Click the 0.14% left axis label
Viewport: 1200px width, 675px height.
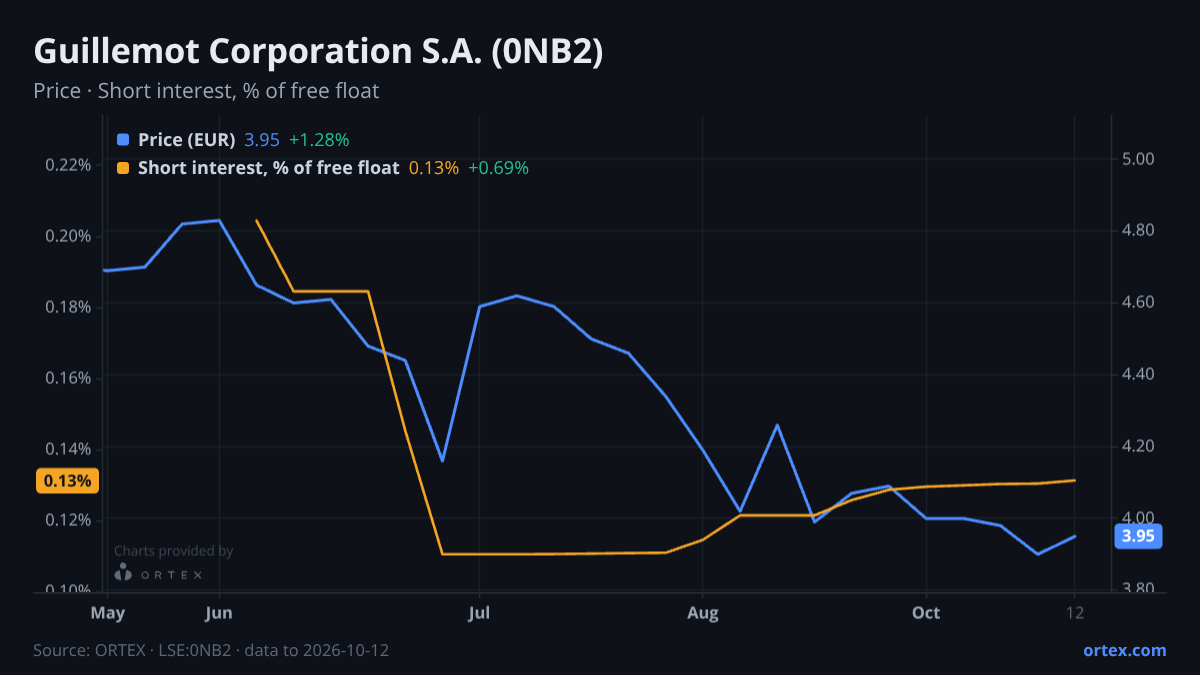[x=68, y=449]
